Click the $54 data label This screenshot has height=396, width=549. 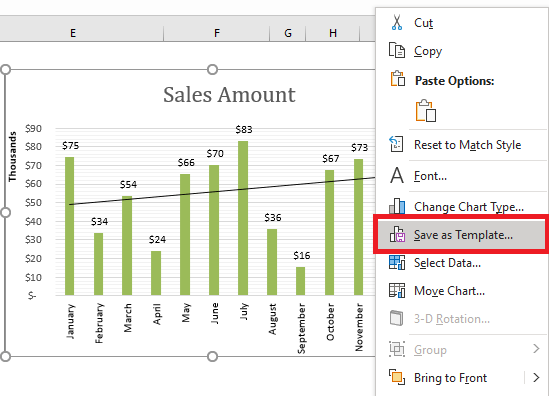point(128,185)
